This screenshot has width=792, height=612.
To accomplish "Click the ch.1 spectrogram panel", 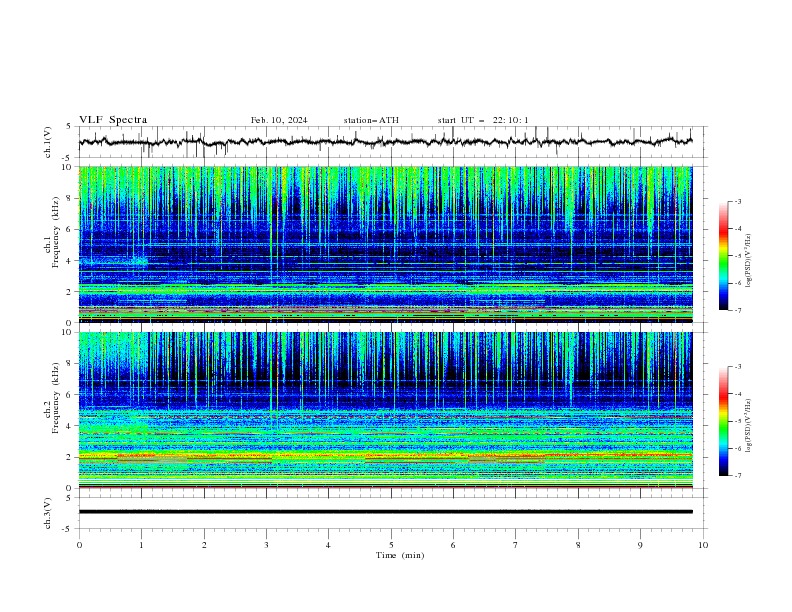I will [x=386, y=244].
